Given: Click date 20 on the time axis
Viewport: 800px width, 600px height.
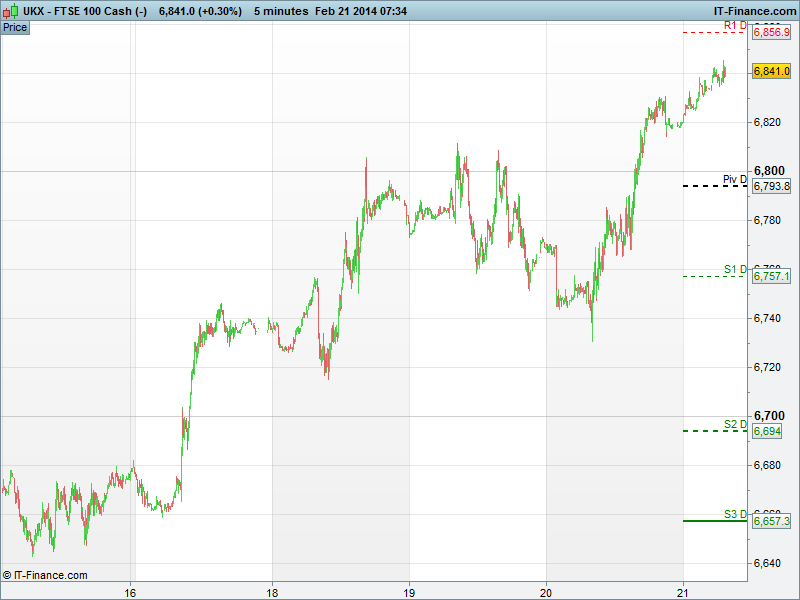Looking at the screenshot, I should coord(546,592).
